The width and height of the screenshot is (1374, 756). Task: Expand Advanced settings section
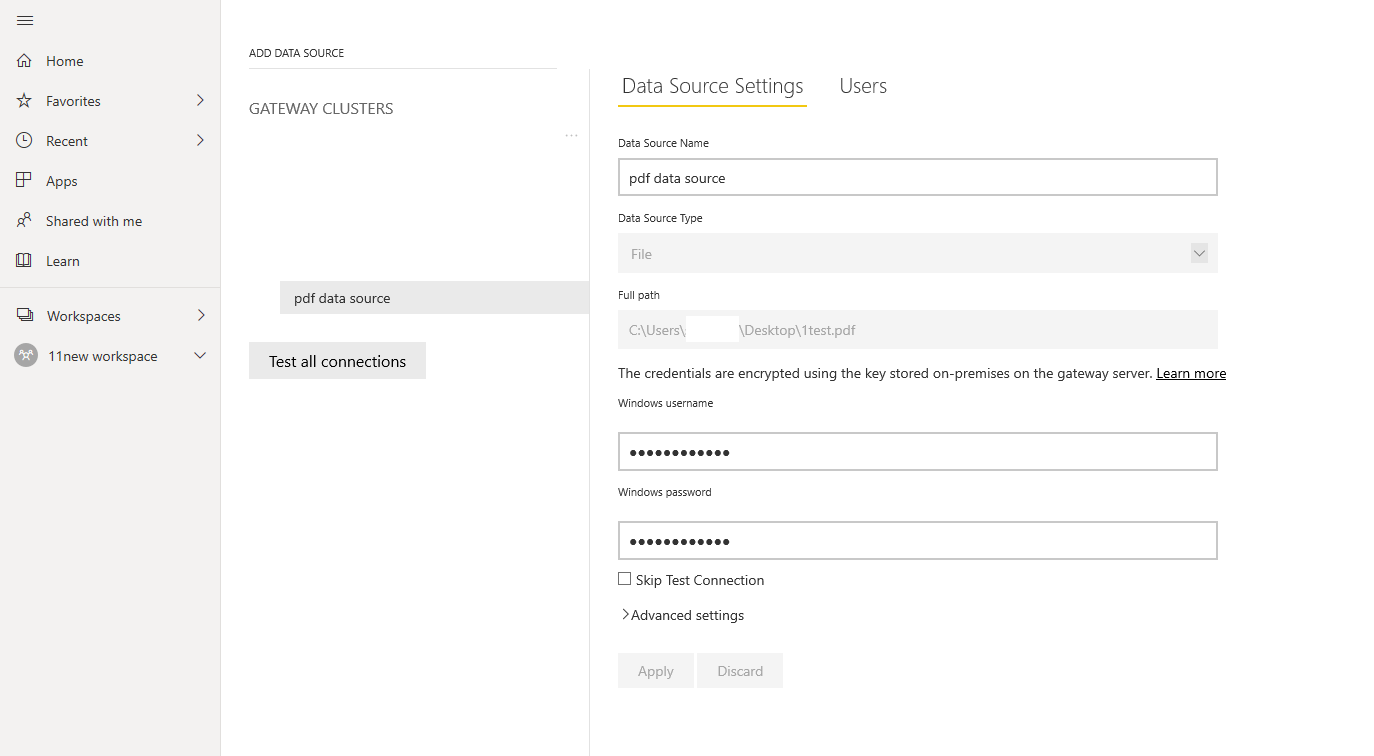tap(683, 615)
